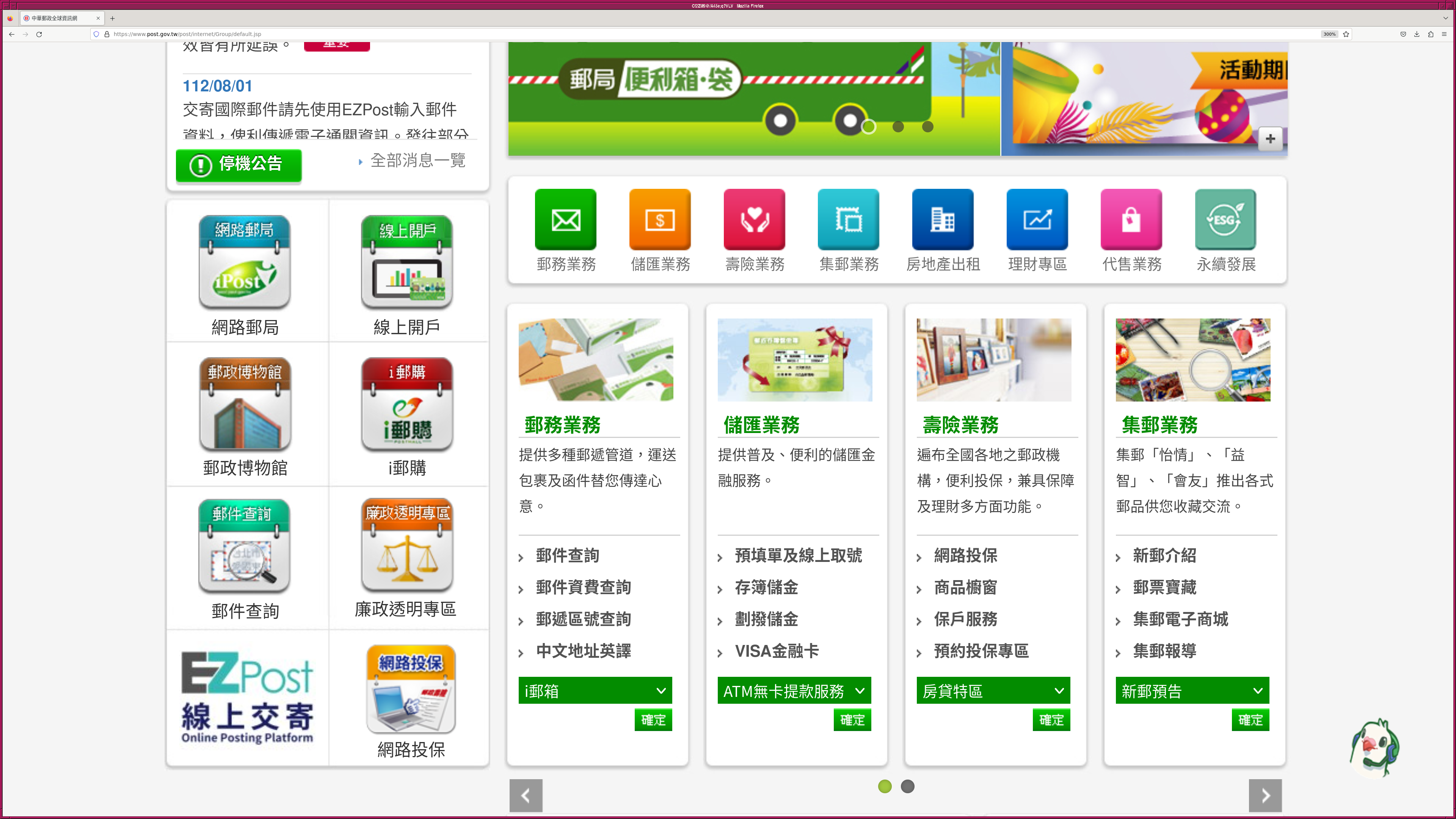Screen dimensions: 1456x819
Task: Open the 房貸特區 dropdown list
Action: coord(993,690)
